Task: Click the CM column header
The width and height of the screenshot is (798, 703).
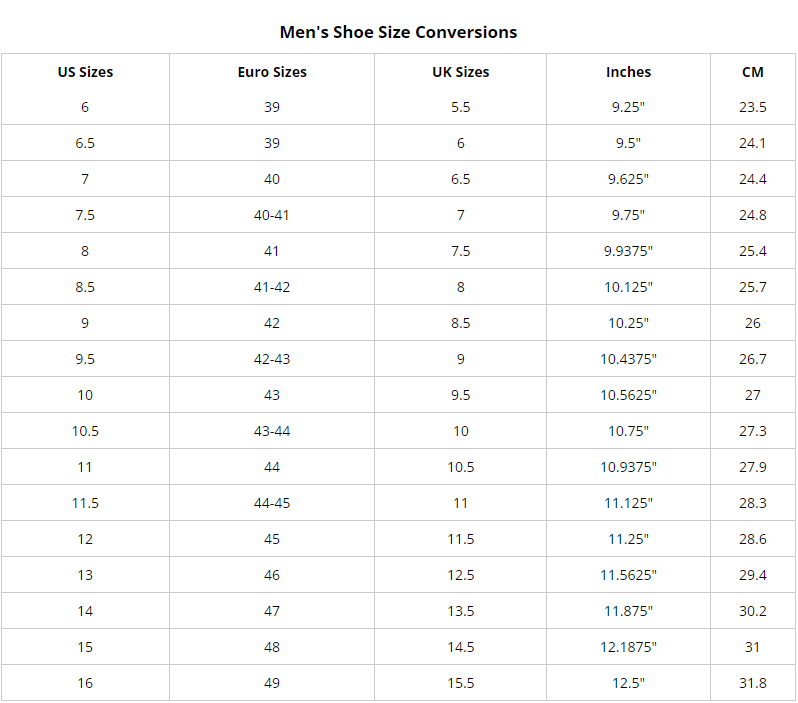Action: (753, 72)
